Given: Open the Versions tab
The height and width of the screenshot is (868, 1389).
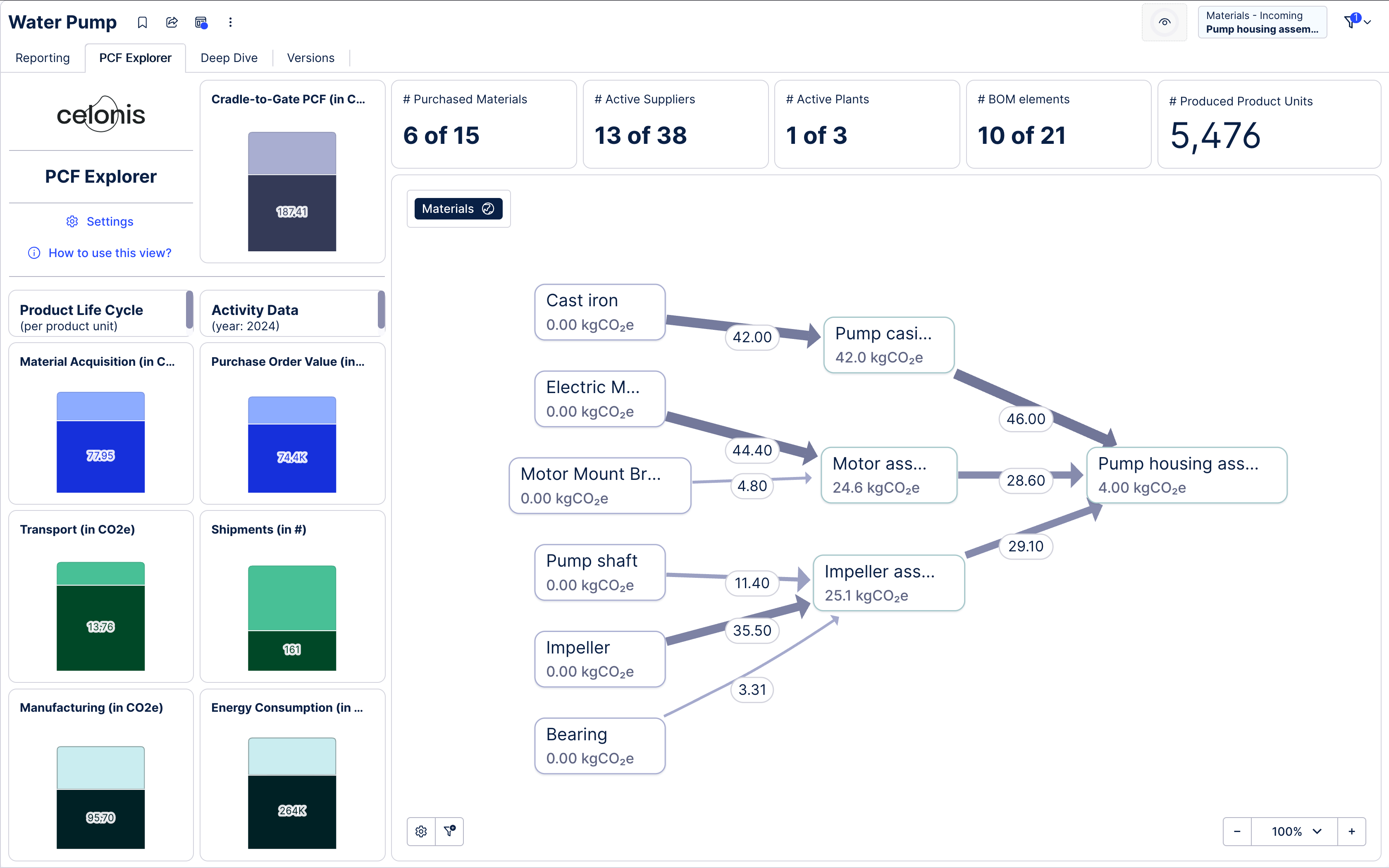Looking at the screenshot, I should (x=310, y=58).
